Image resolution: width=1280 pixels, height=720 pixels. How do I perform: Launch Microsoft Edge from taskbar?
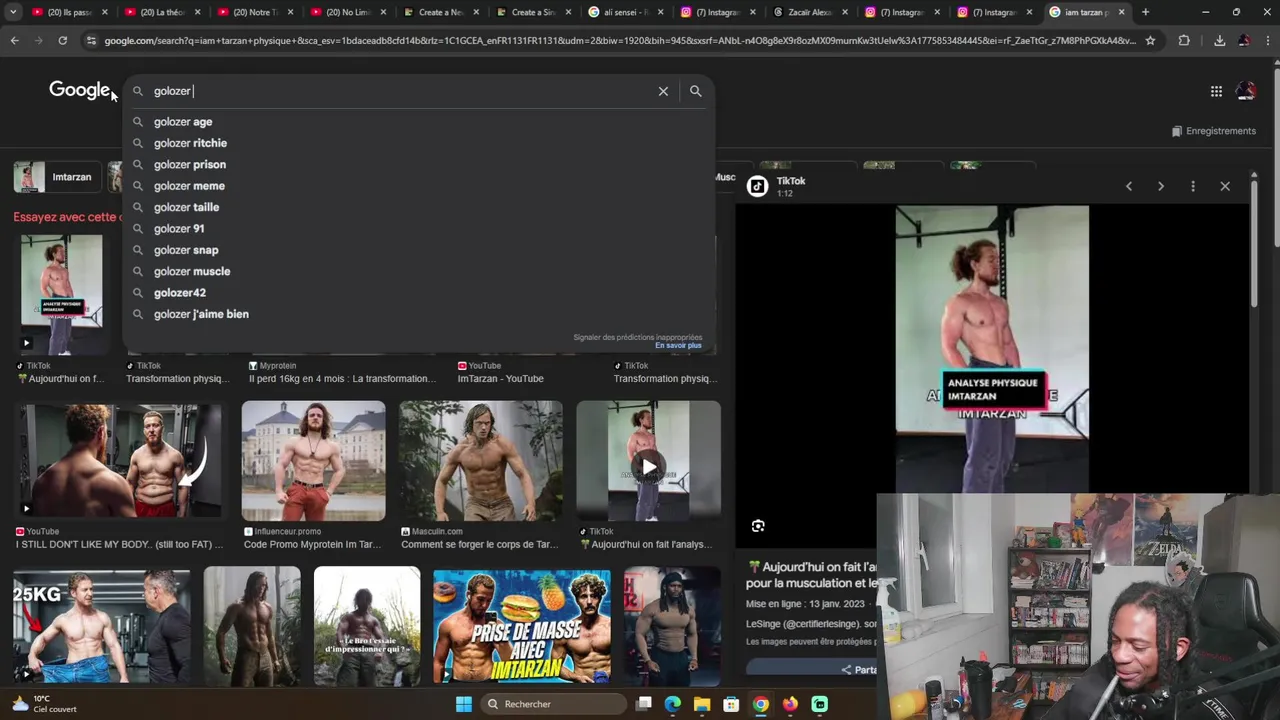(673, 704)
